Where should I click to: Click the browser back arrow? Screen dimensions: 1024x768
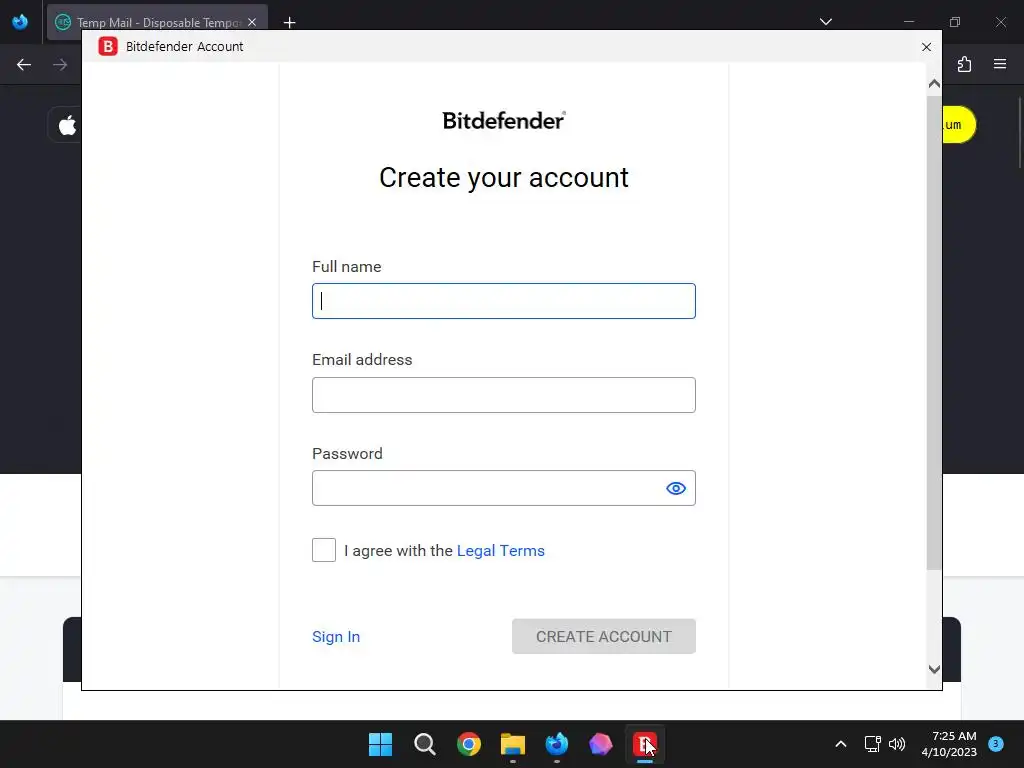pyautogui.click(x=24, y=65)
